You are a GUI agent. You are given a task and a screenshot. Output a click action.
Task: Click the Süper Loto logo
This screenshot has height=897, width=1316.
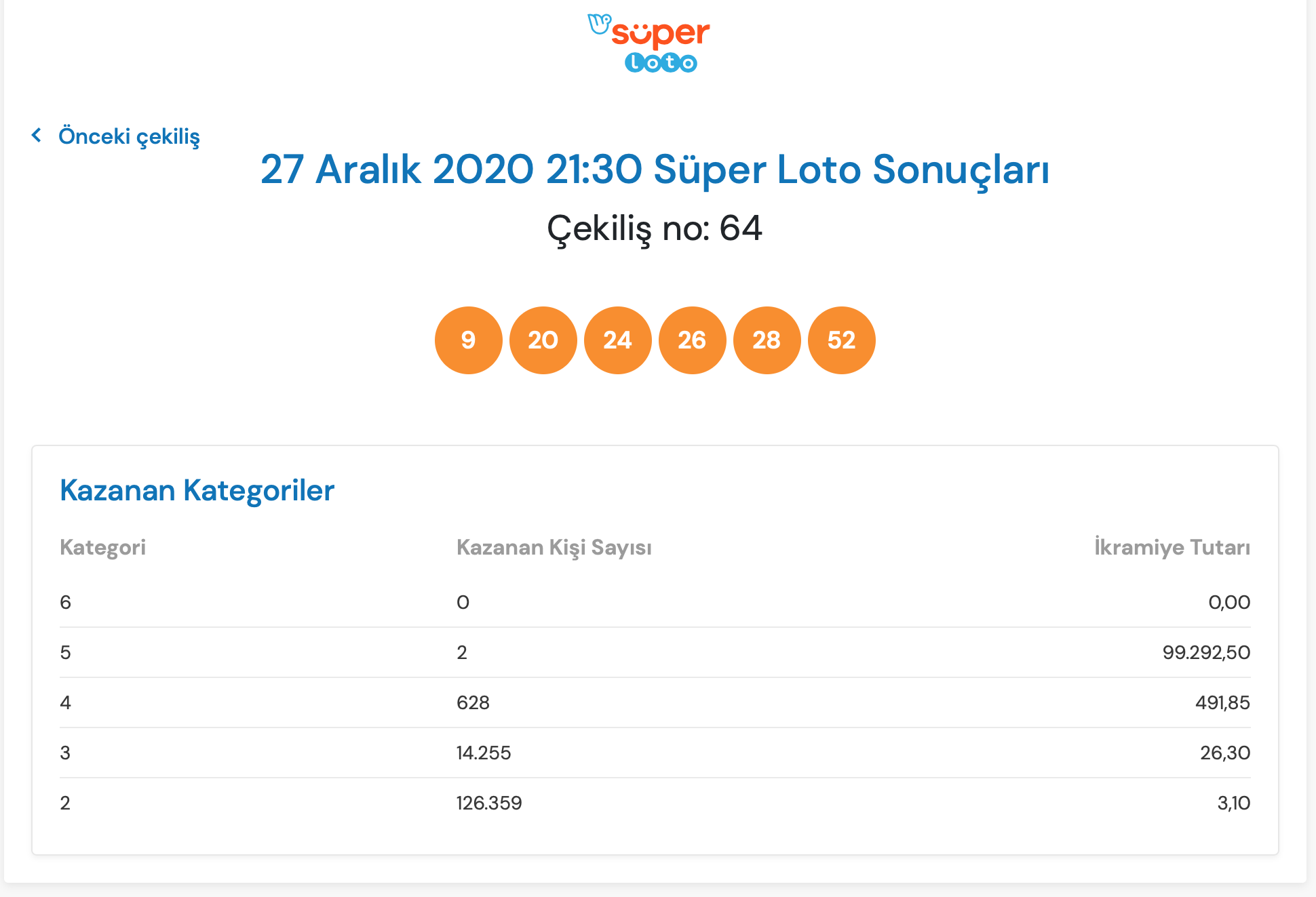(x=649, y=43)
